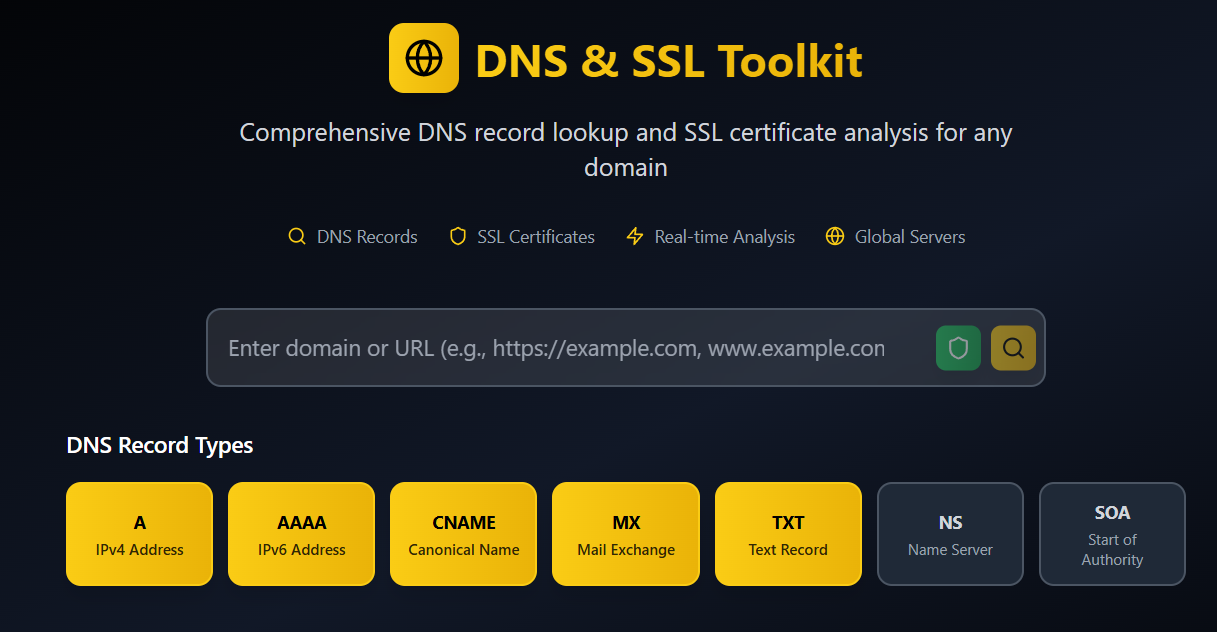Run SSL check with green shield button
This screenshot has width=1217, height=632.
958,348
